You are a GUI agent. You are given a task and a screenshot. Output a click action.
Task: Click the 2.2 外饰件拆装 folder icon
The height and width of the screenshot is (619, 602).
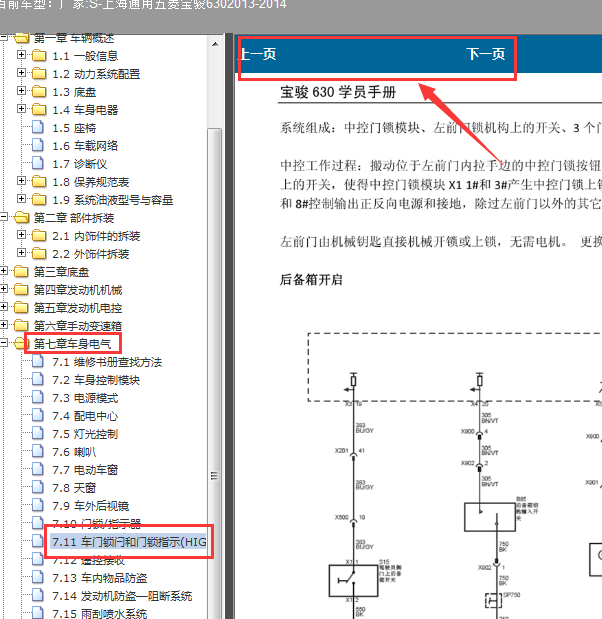[x=39, y=254]
